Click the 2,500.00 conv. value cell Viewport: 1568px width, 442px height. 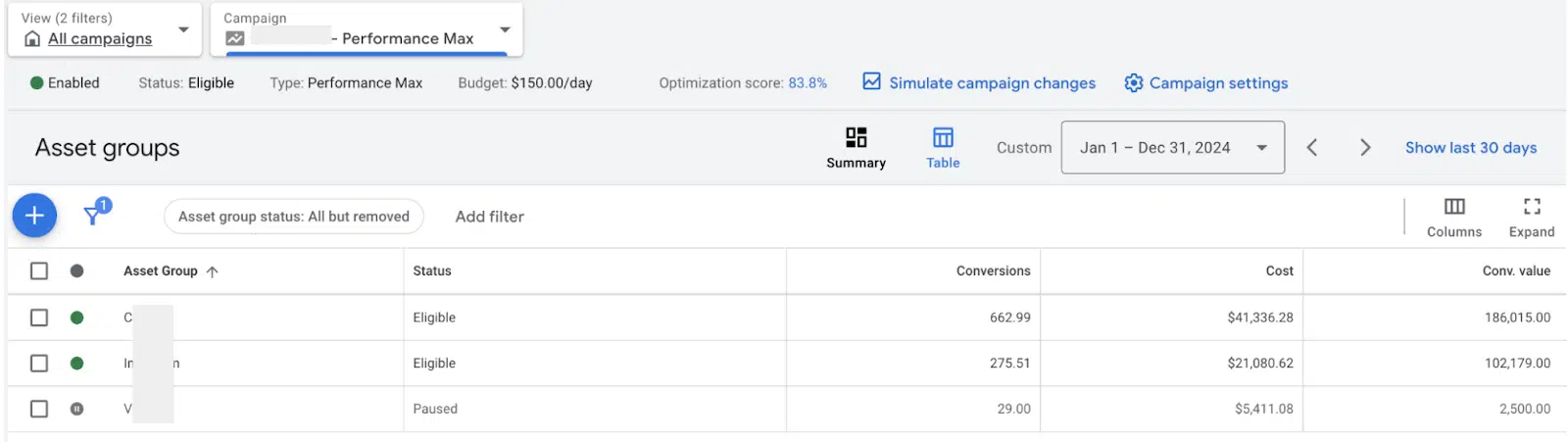pyautogui.click(x=1525, y=409)
